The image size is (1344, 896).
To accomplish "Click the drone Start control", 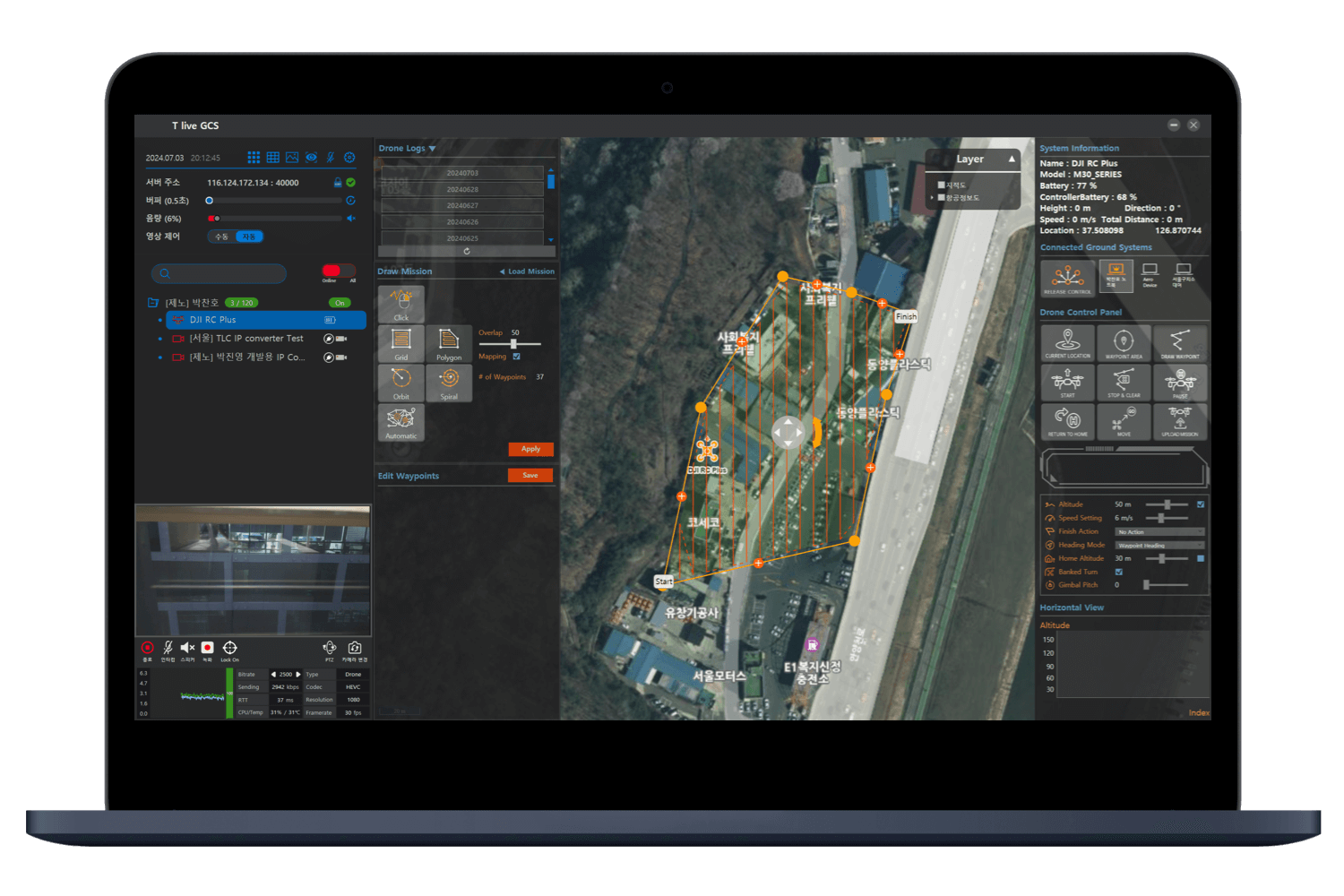I will coord(1068,383).
